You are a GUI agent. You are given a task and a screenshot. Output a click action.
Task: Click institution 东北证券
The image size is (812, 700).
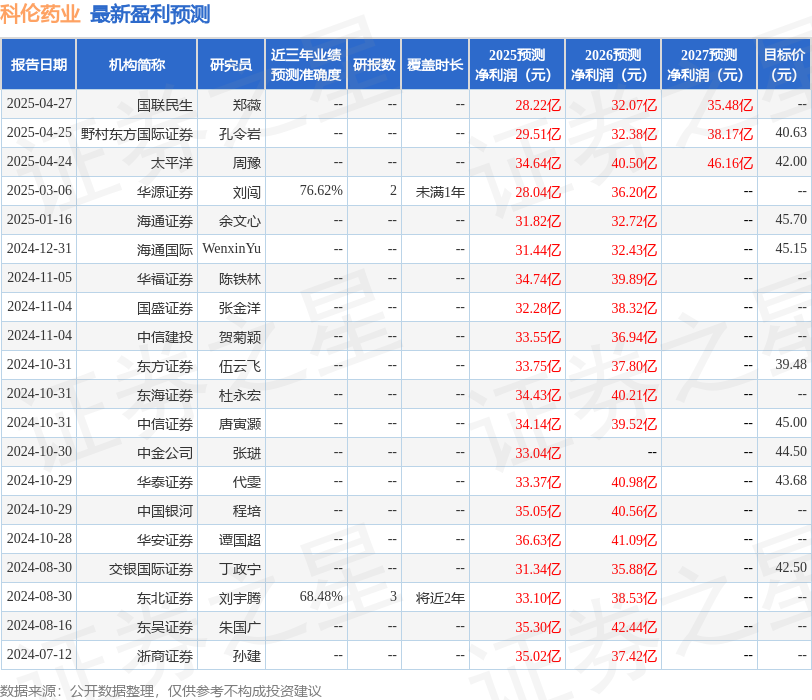[165, 598]
